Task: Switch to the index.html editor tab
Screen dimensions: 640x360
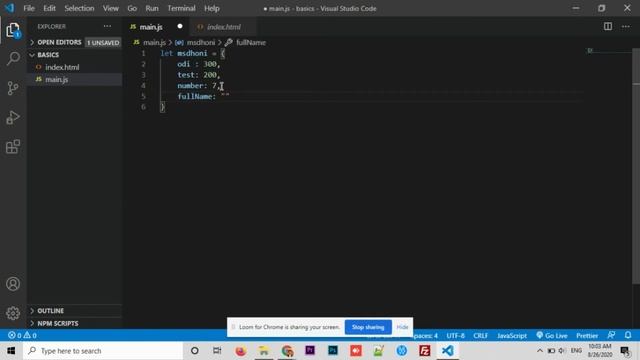Action: coord(224,27)
